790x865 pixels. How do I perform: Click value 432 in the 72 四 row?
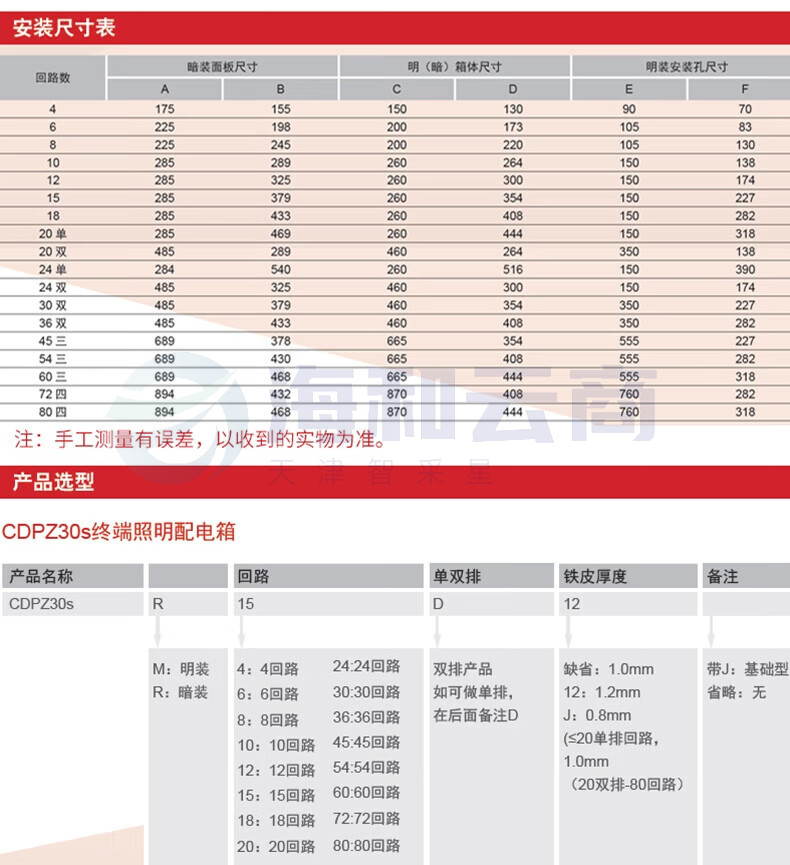click(280, 394)
